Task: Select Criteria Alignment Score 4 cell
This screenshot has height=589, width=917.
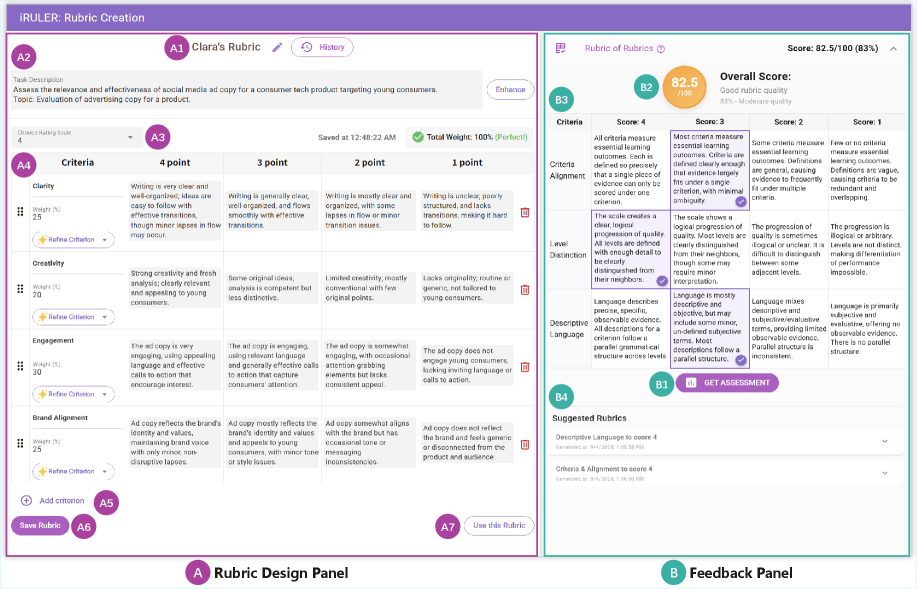Action: pyautogui.click(x=630, y=170)
